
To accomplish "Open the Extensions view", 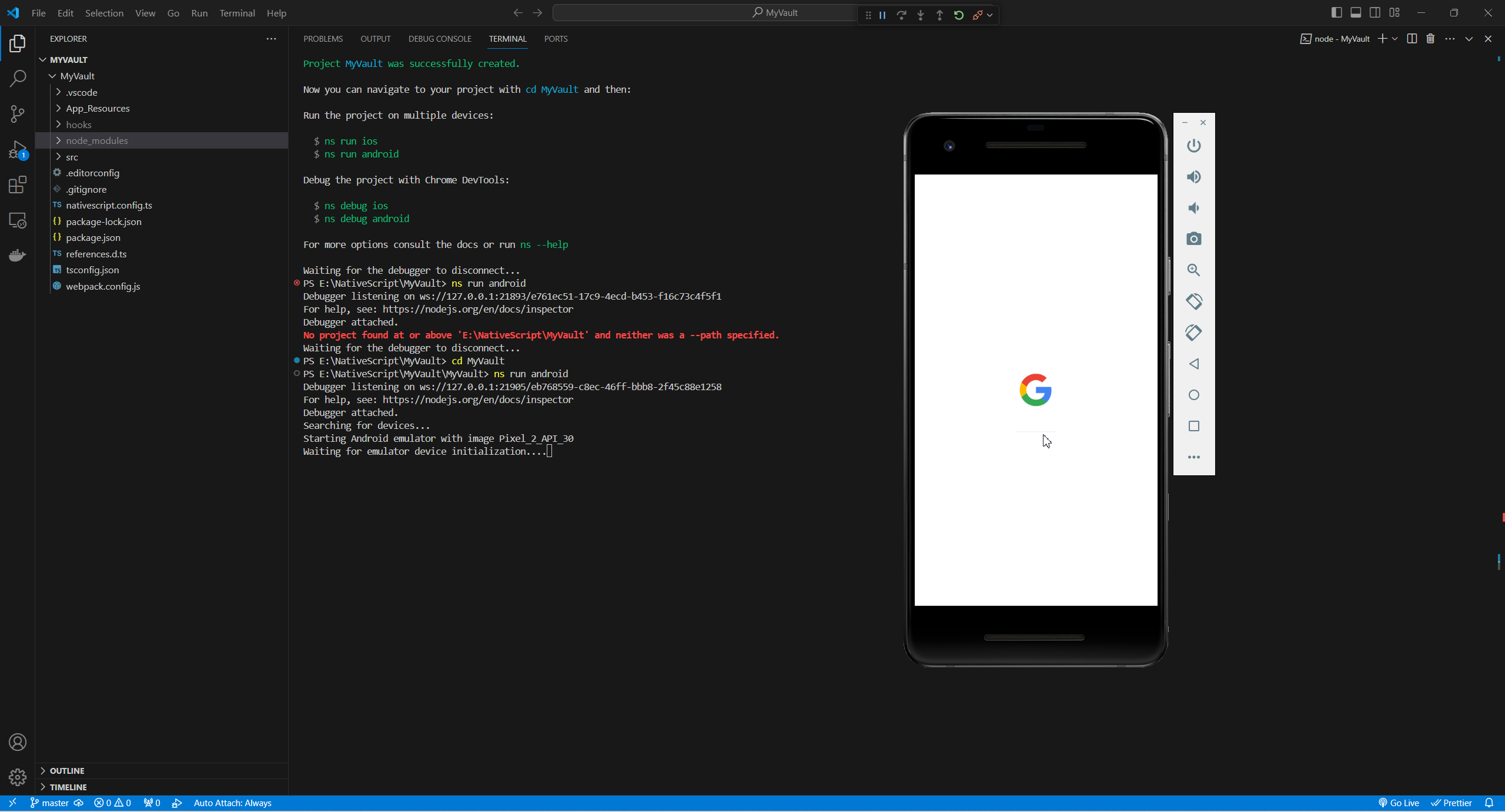I will [18, 185].
